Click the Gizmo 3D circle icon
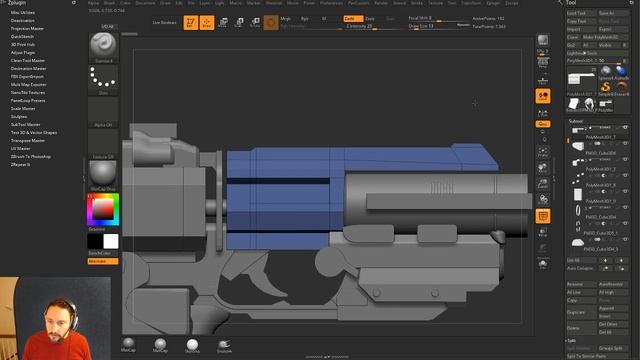Image resolution: width=640 pixels, height=360 pixels. [271, 22]
